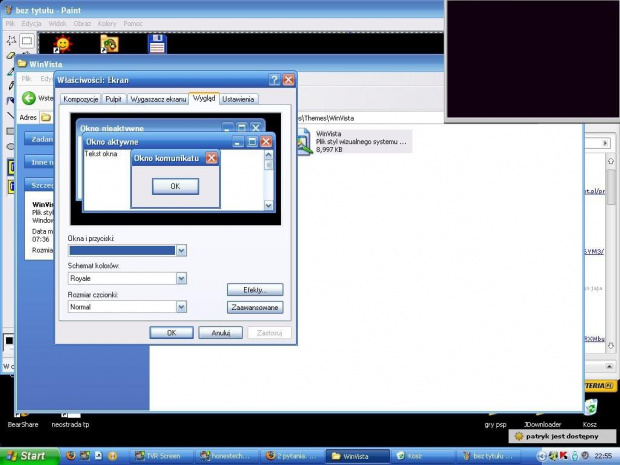Switch to the Kompozycje tab
This screenshot has width=620, height=465.
tap(80, 99)
